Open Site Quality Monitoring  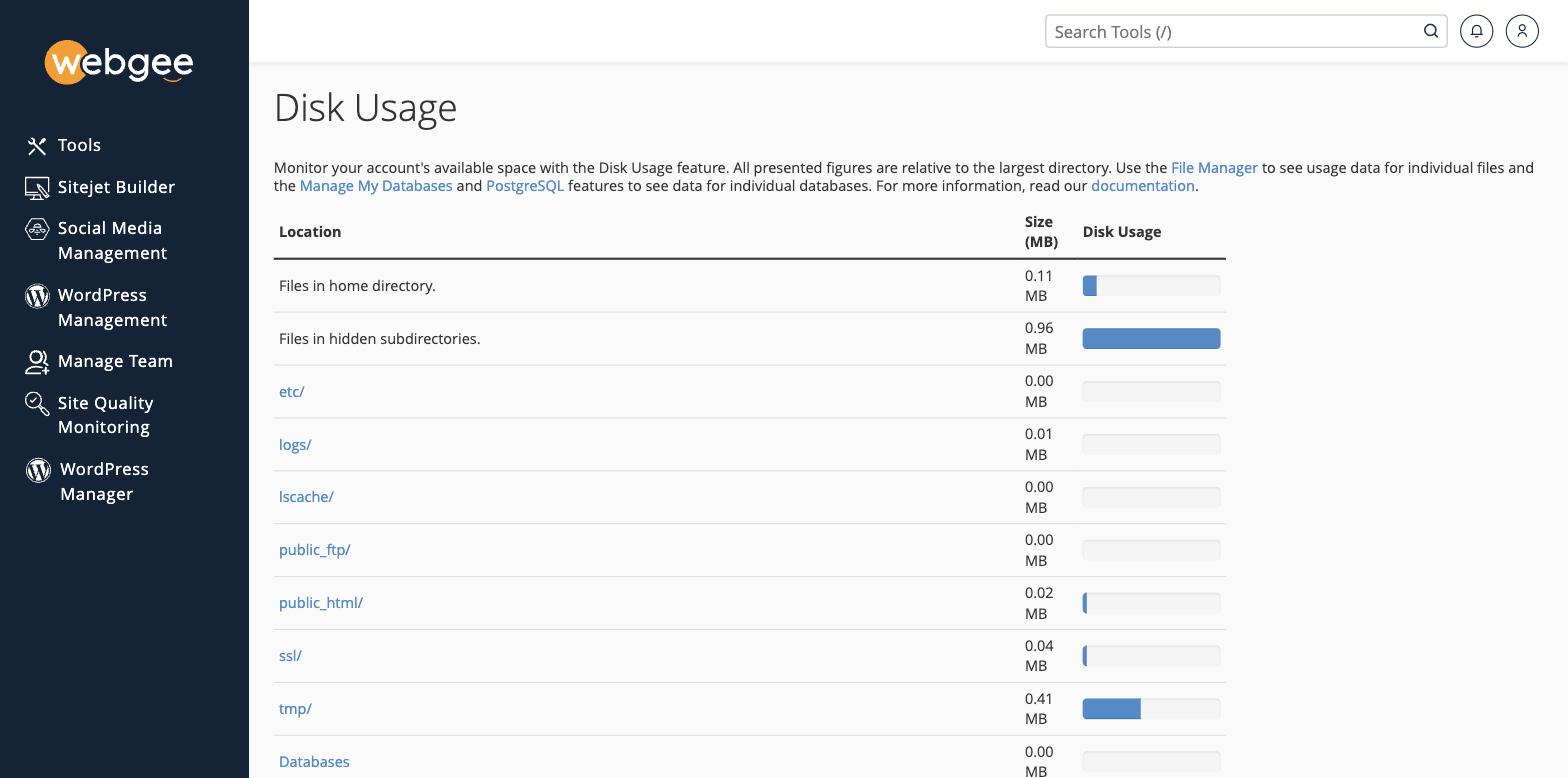pos(105,415)
